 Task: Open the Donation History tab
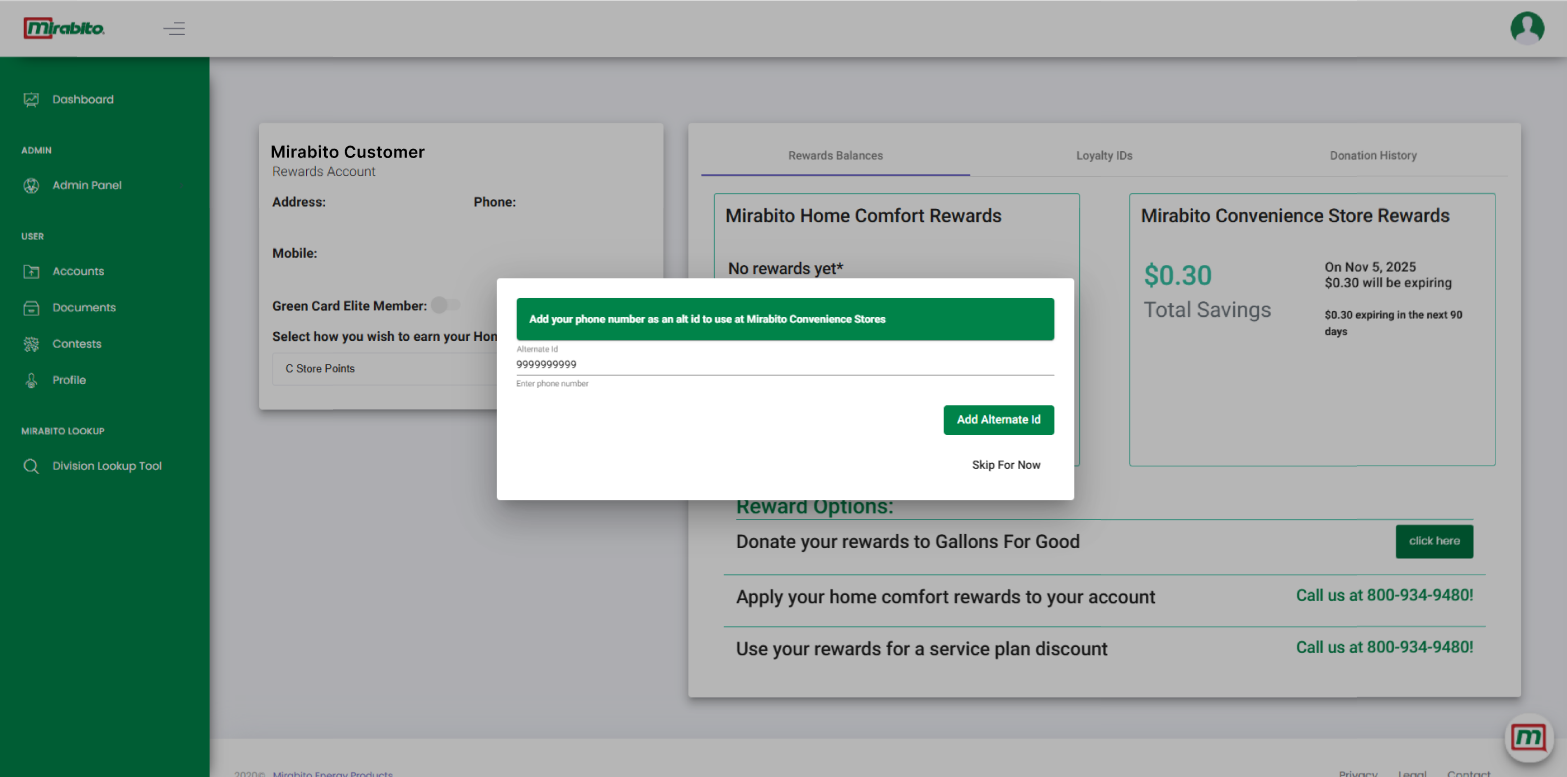[1372, 156]
